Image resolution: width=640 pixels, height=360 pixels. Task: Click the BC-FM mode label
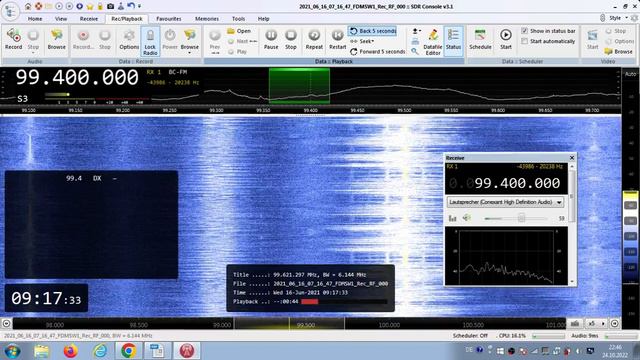click(178, 72)
